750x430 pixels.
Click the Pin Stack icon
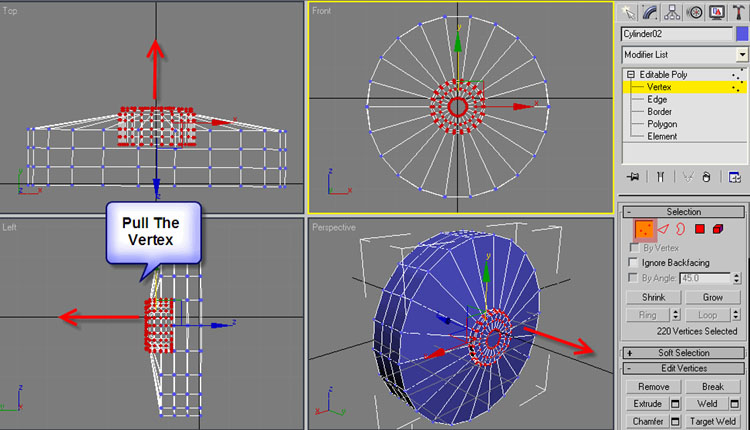tap(632, 177)
